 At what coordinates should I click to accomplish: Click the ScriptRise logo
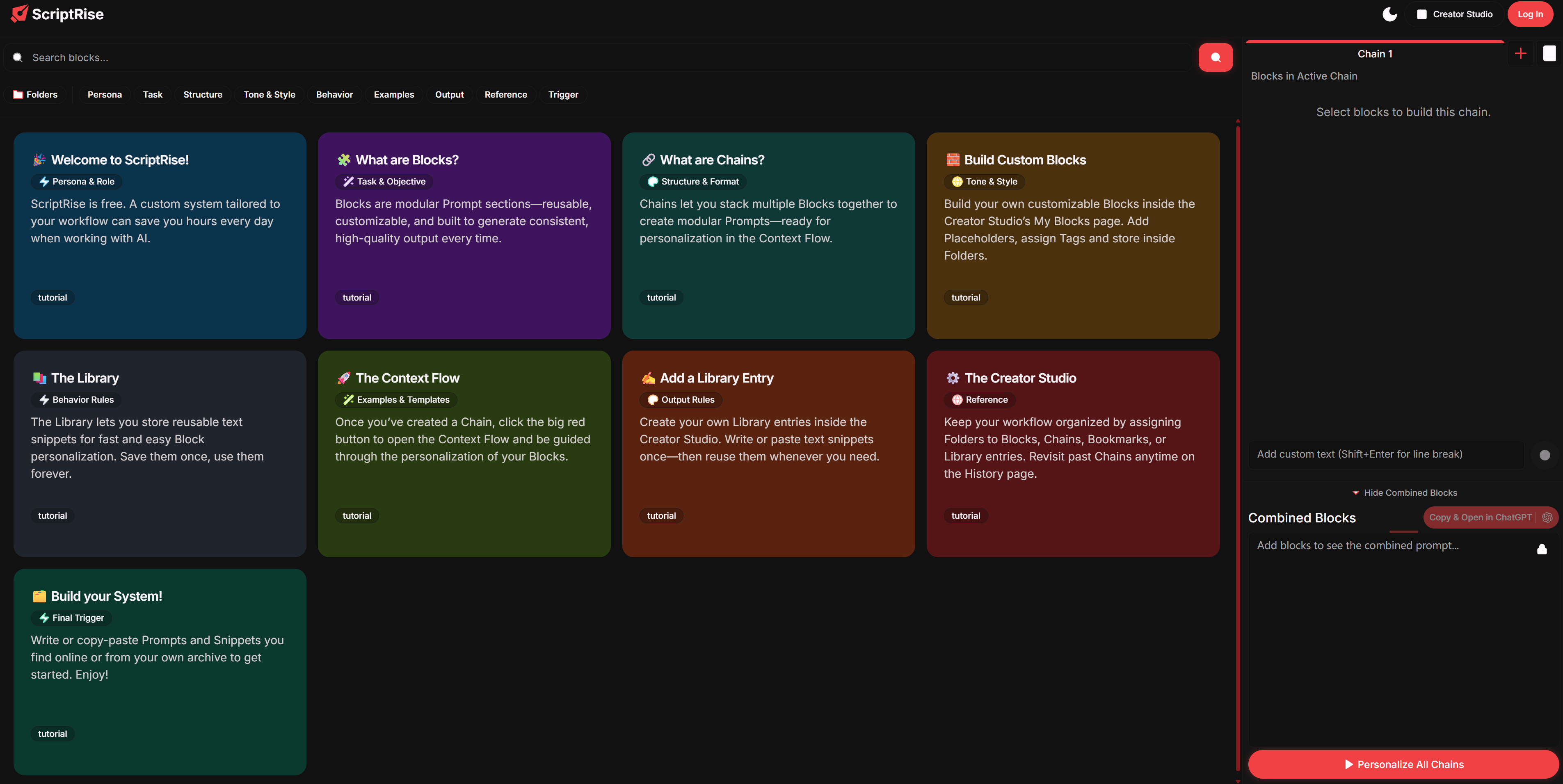pos(19,14)
